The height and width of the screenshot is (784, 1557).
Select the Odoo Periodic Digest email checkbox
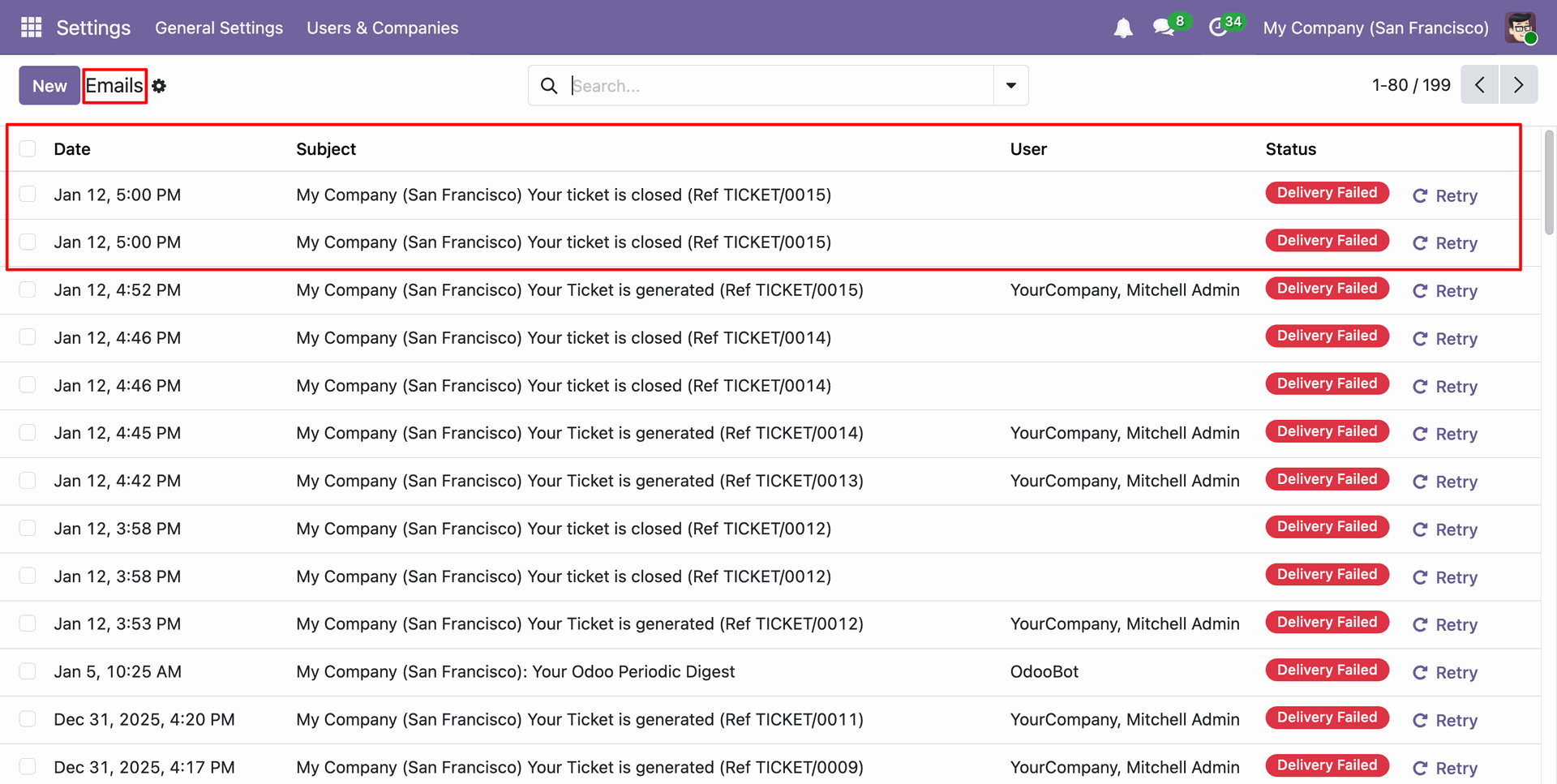click(28, 671)
